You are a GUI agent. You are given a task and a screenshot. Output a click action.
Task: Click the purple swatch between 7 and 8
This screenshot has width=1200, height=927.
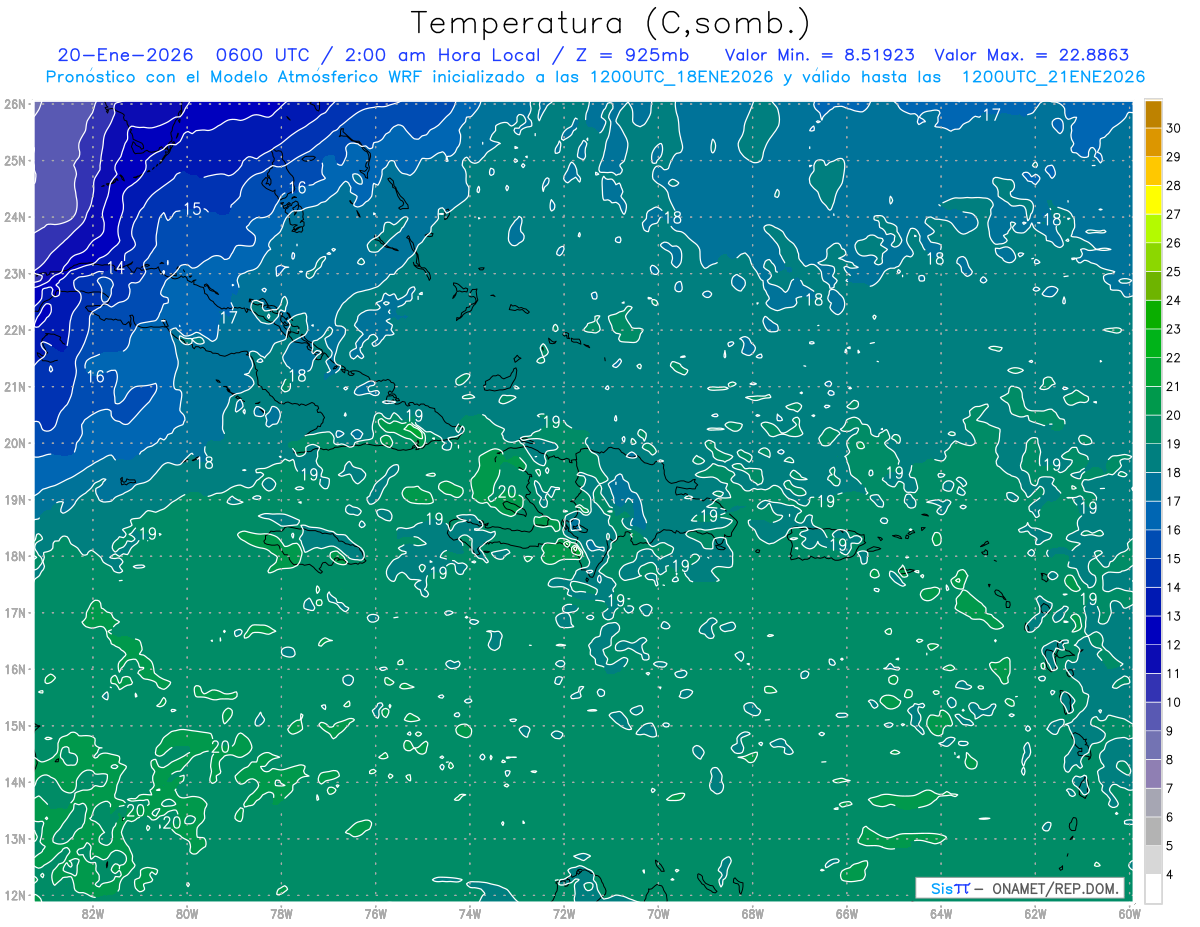click(x=1153, y=773)
